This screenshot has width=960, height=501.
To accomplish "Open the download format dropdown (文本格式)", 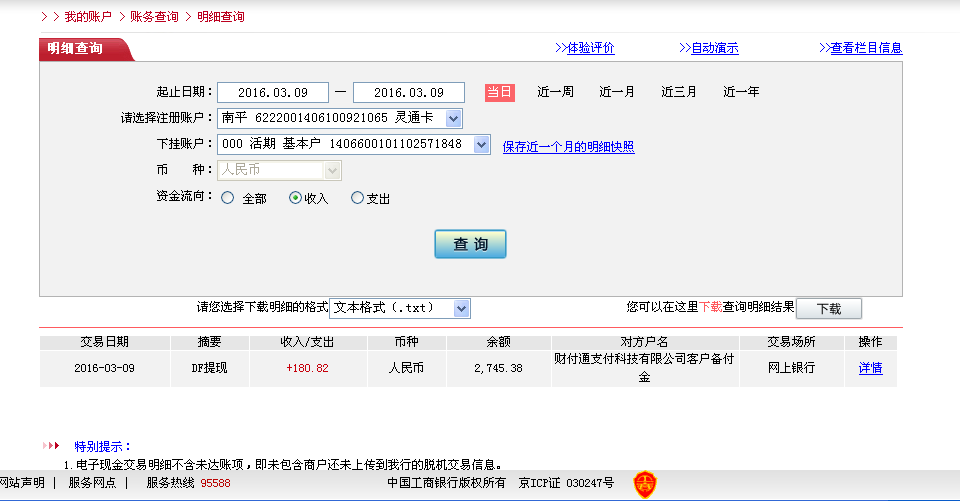I will (461, 309).
